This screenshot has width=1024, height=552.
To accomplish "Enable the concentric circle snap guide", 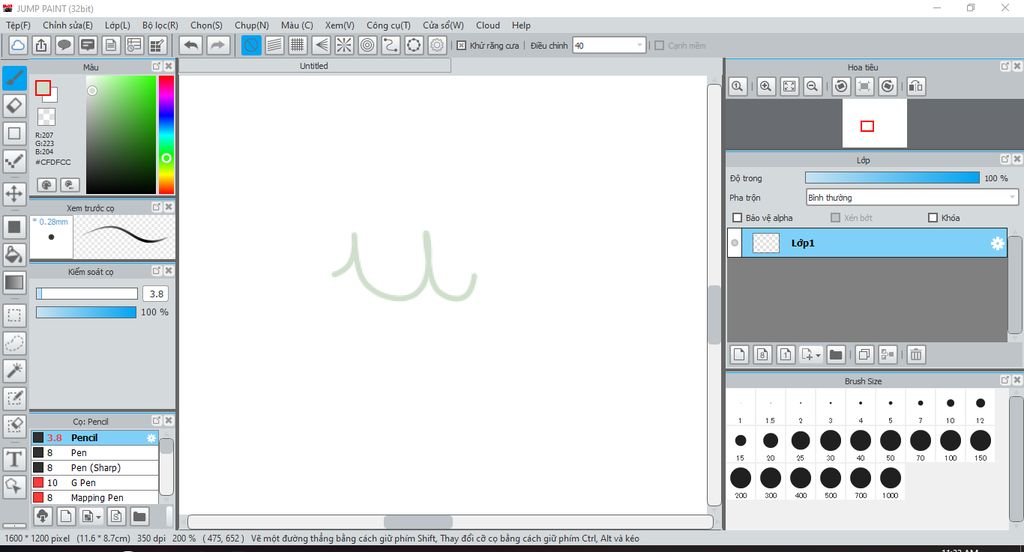I will tap(368, 45).
